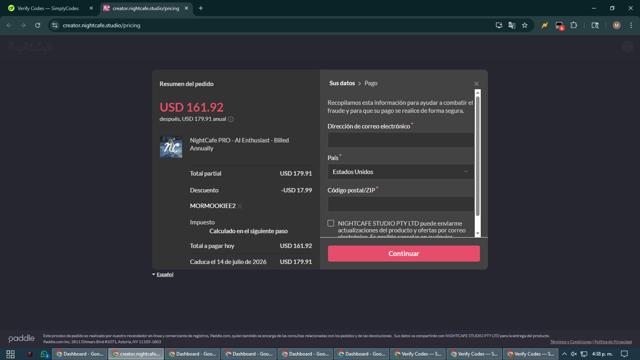Open the Windows Start menu
The height and width of the screenshot is (360, 640).
[10, 354]
